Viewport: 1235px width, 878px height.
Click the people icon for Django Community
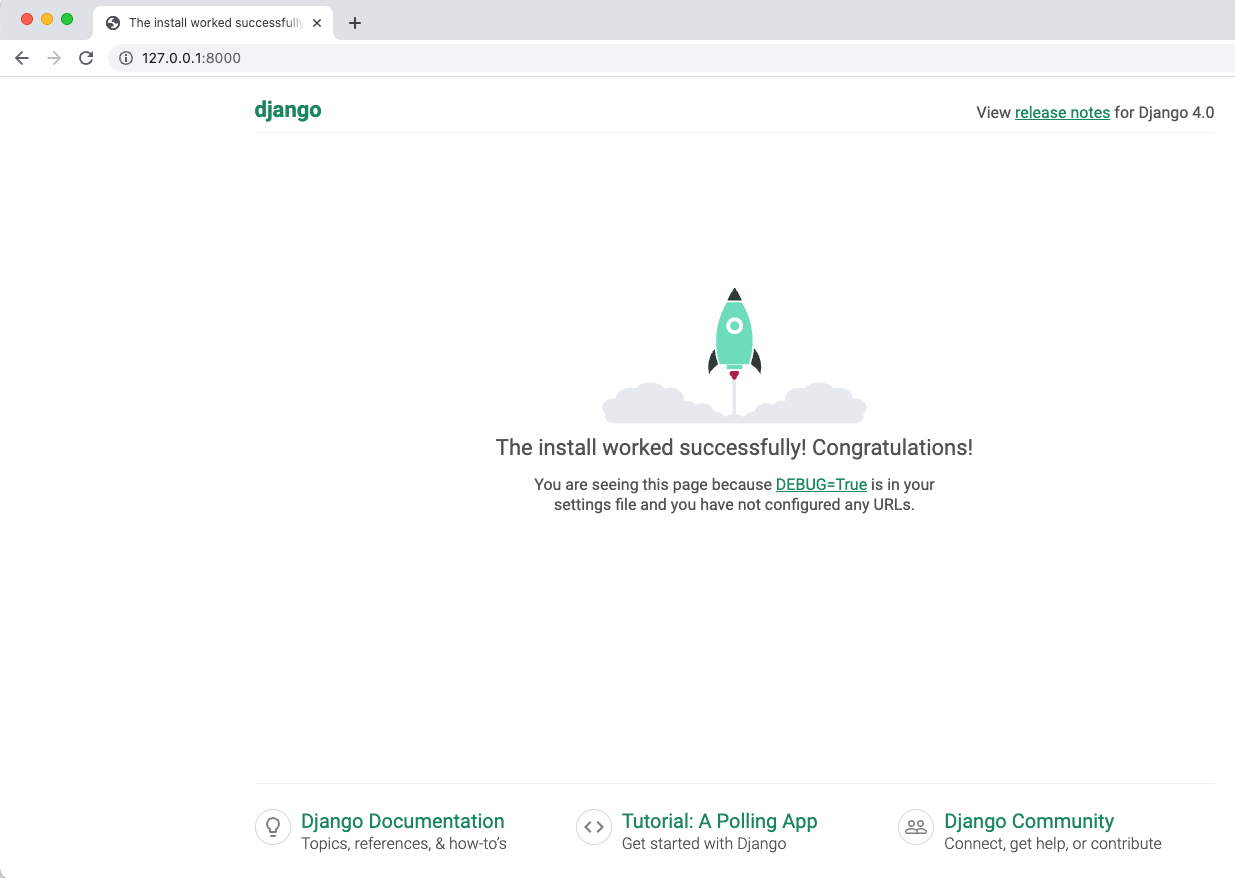click(916, 827)
